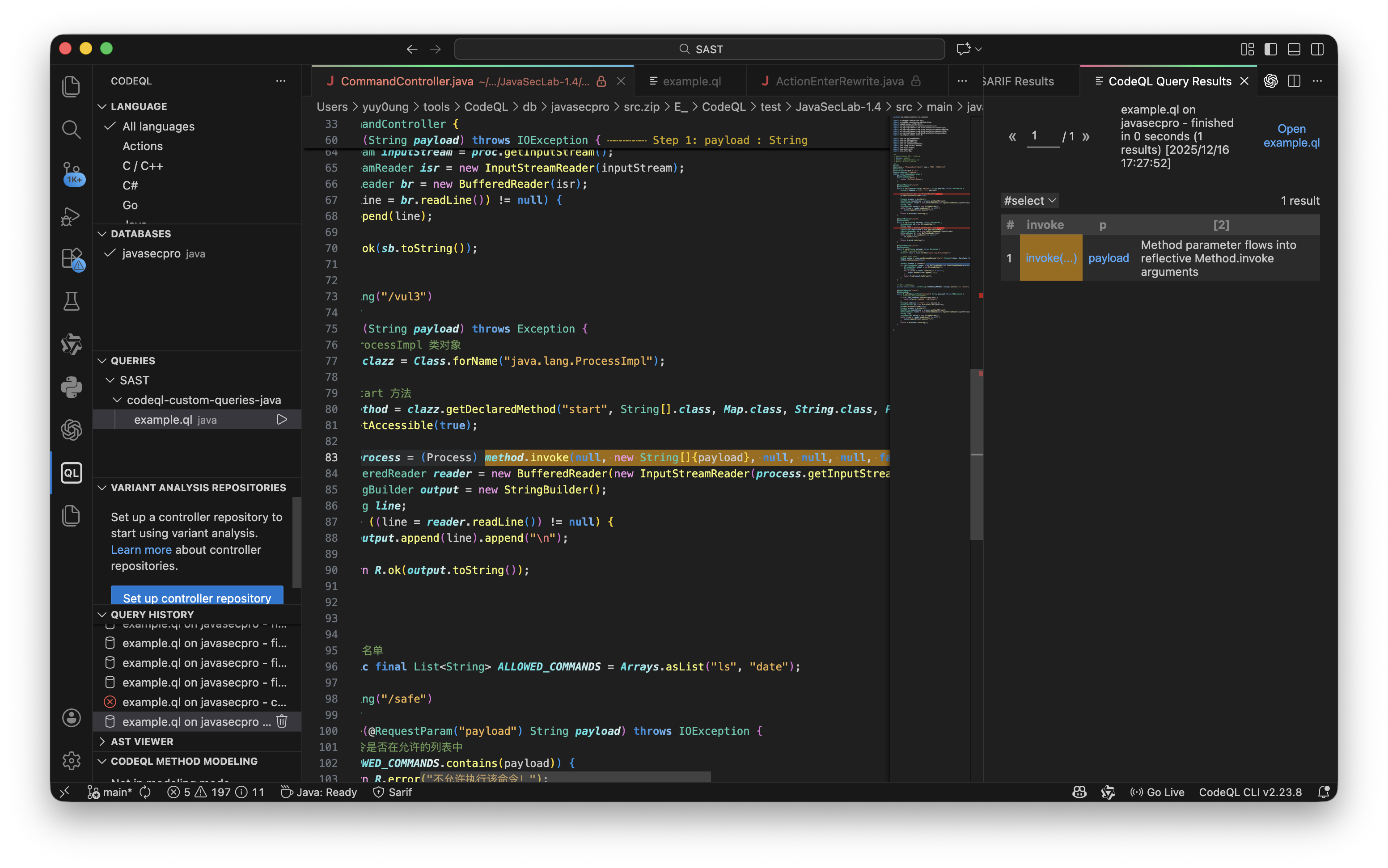Open the #select result set dropdown
This screenshot has height=868, width=1388.
coord(1030,201)
